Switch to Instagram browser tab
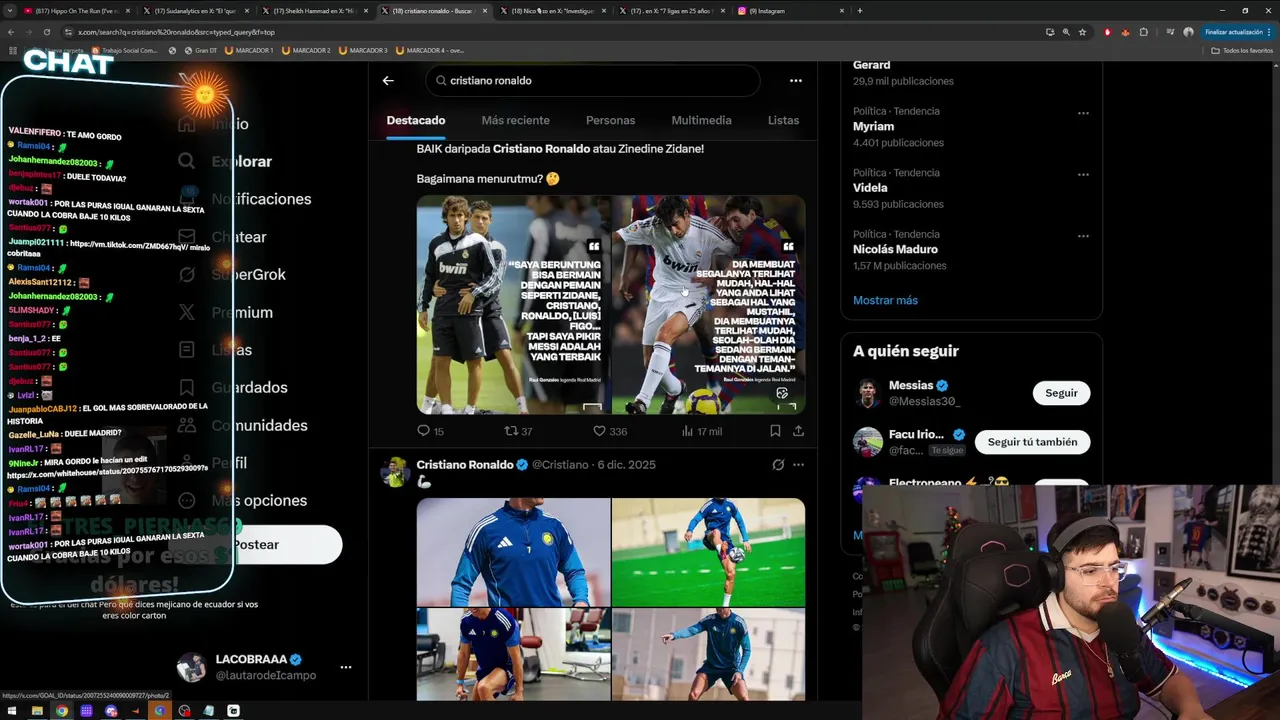Image resolution: width=1280 pixels, height=720 pixels. pyautogui.click(x=790, y=11)
